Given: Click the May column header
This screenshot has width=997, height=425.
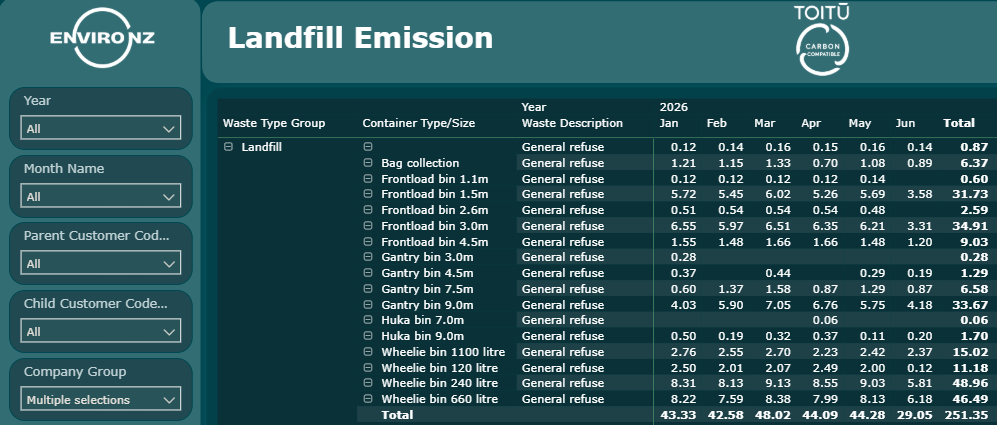Looking at the screenshot, I should click(x=860, y=123).
